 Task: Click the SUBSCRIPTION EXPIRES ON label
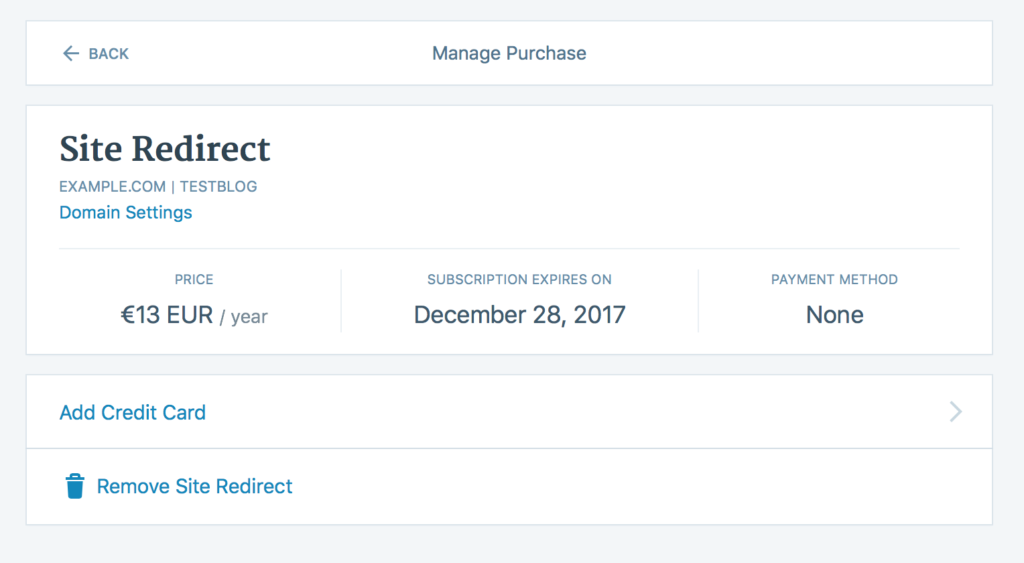pos(519,280)
